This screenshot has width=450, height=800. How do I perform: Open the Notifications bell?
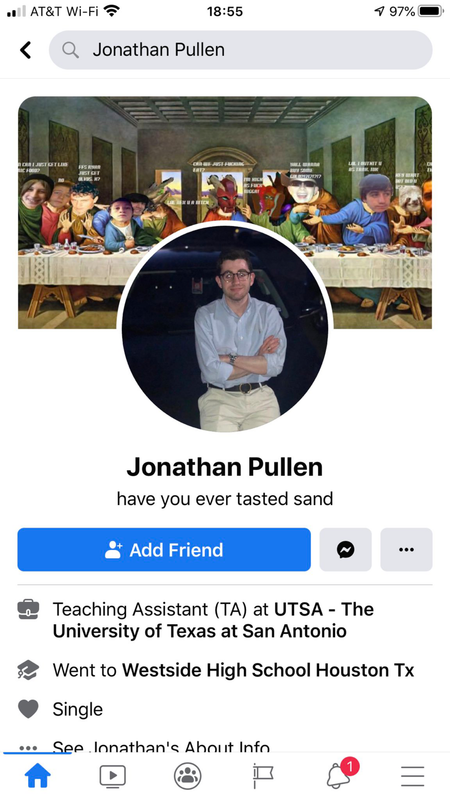pos(339,774)
